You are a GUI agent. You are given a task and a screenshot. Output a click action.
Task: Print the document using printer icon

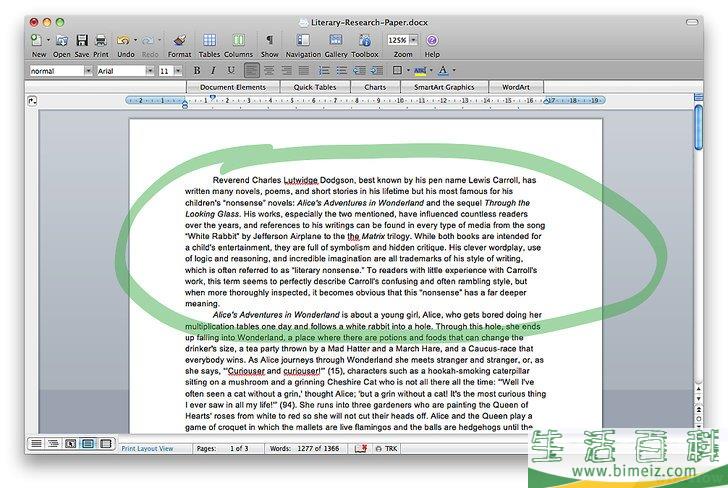[x=101, y=40]
